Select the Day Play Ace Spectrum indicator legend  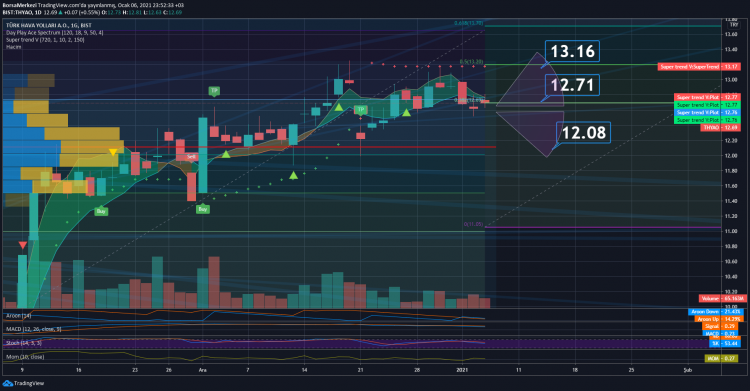pos(55,33)
